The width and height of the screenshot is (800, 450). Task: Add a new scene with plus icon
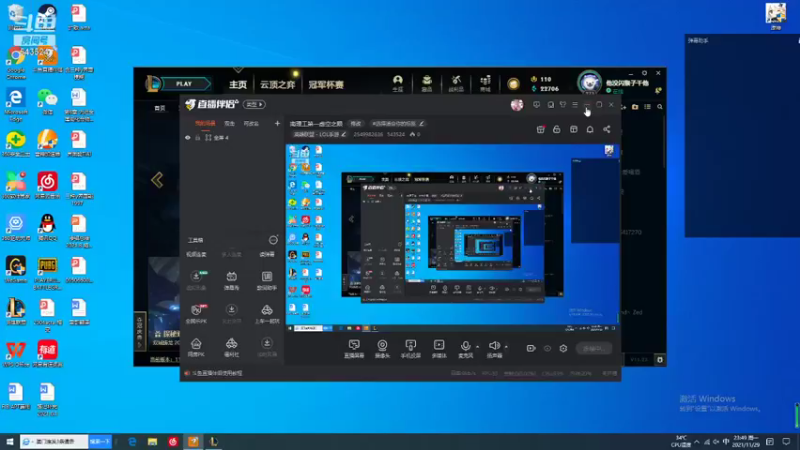click(277, 123)
